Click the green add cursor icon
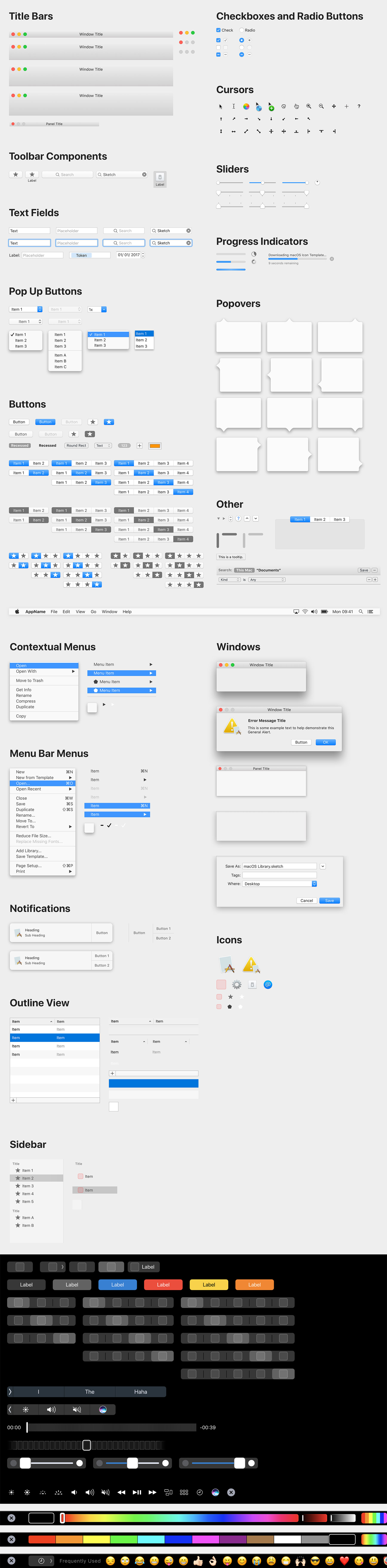Viewport: 387px width, 1568px height. pyautogui.click(x=271, y=108)
